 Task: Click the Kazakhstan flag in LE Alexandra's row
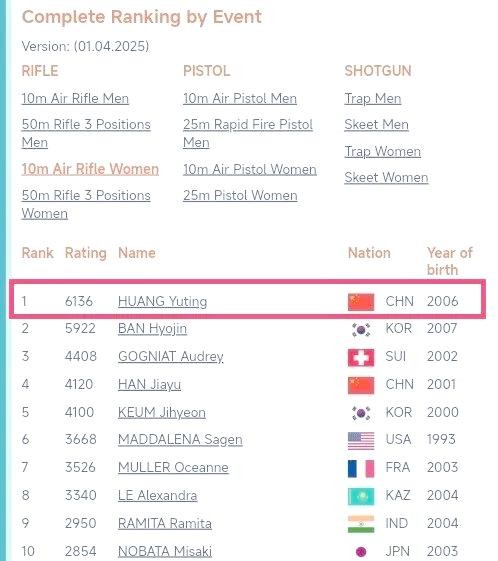361,496
